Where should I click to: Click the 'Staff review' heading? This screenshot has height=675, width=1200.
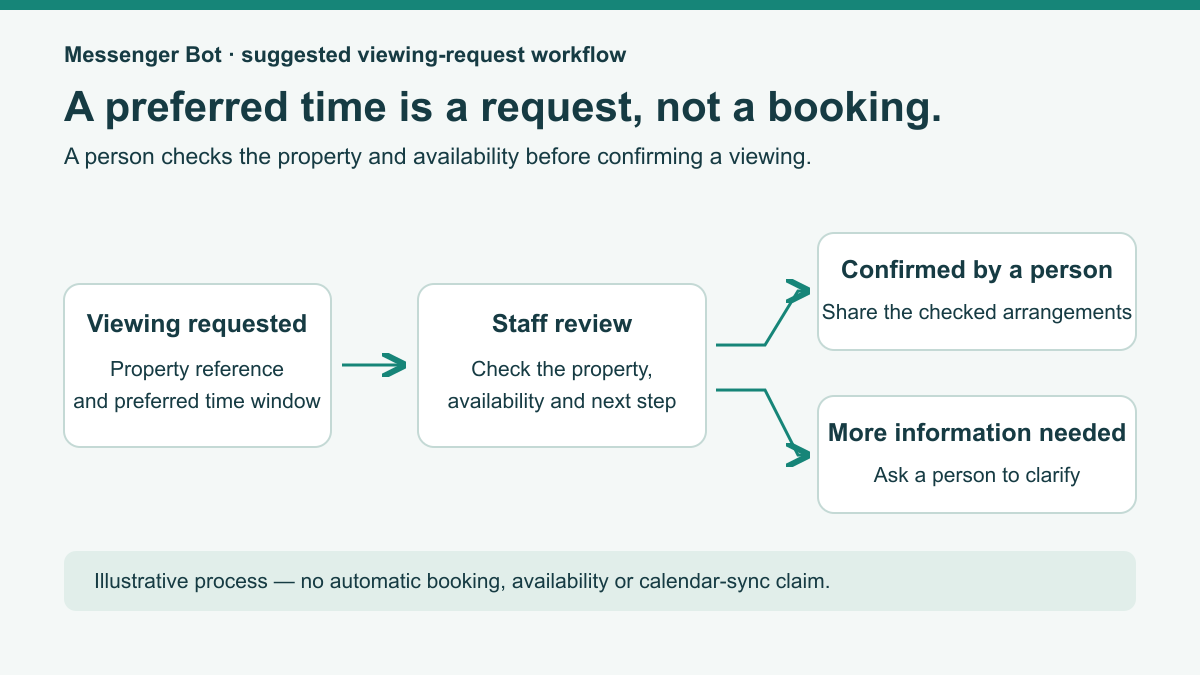pos(562,324)
